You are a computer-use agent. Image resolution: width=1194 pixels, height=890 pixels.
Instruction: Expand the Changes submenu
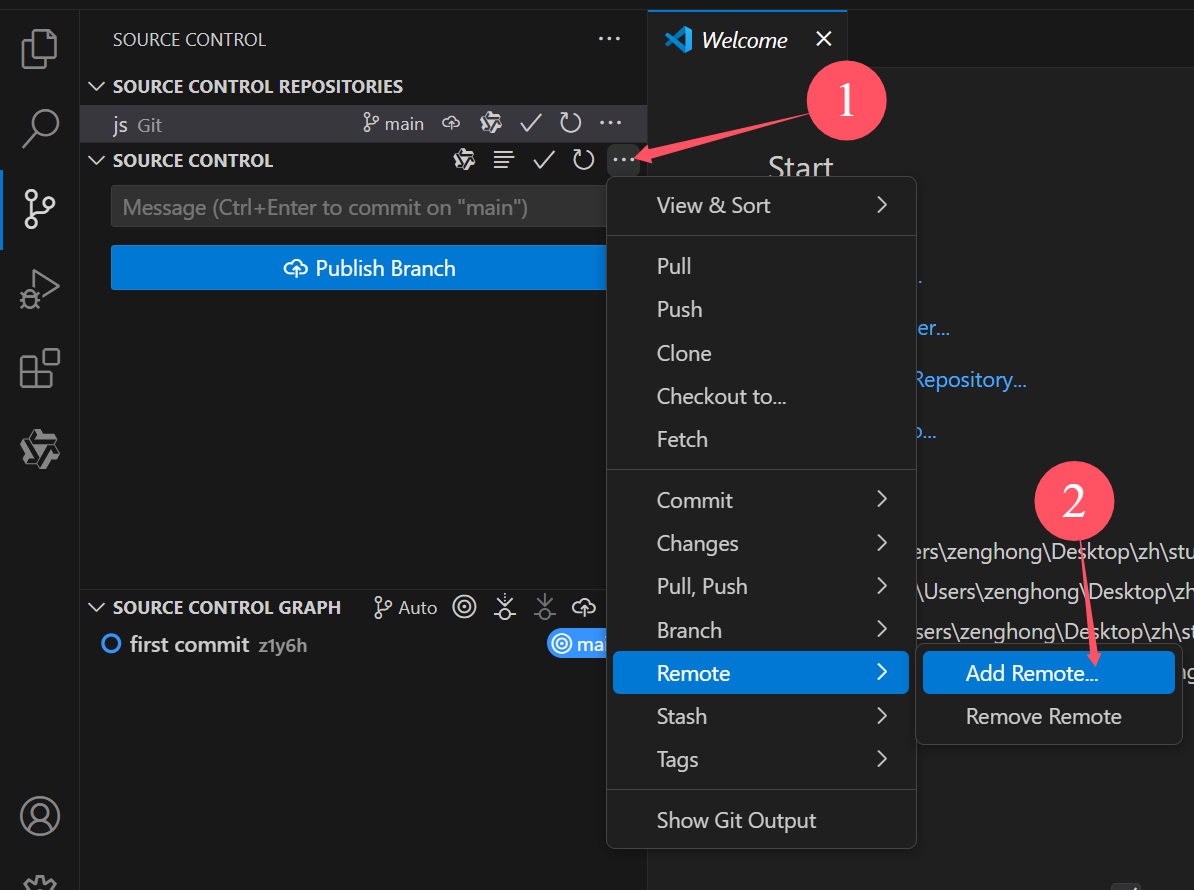(x=761, y=544)
